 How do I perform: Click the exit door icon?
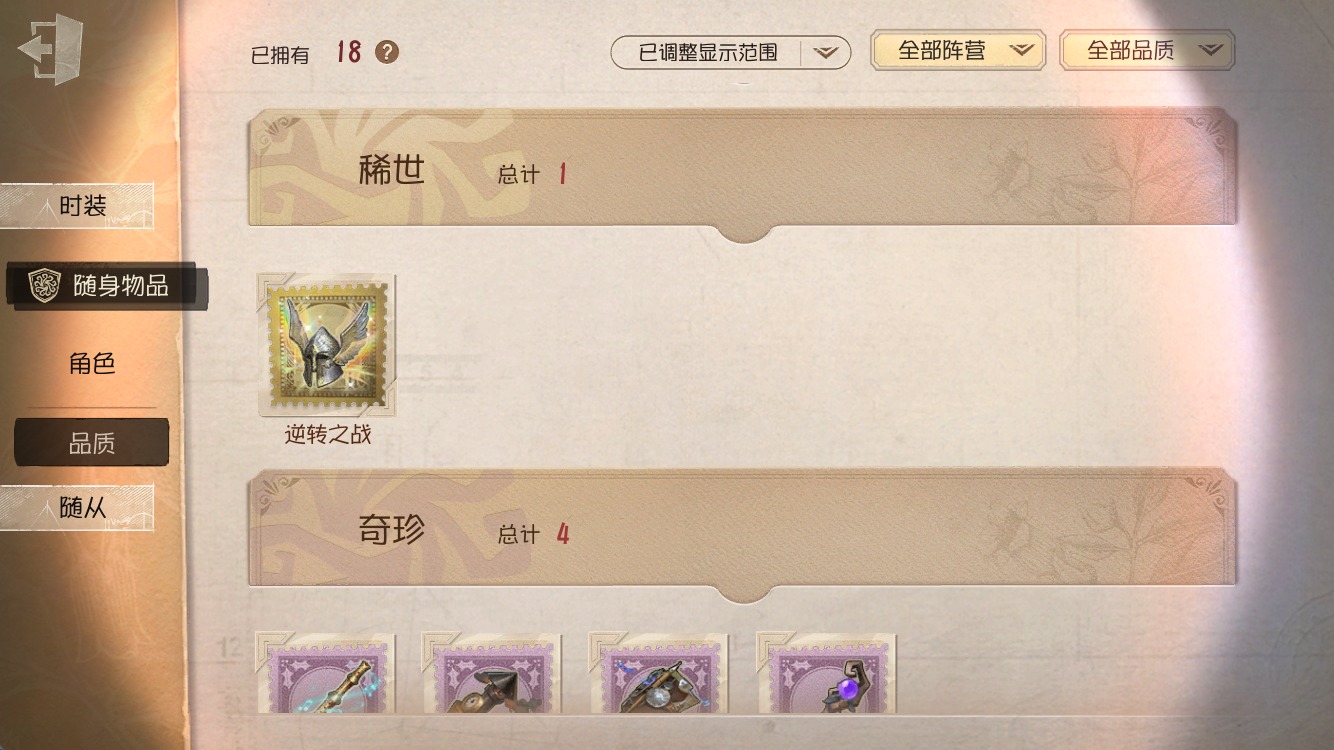(x=50, y=48)
